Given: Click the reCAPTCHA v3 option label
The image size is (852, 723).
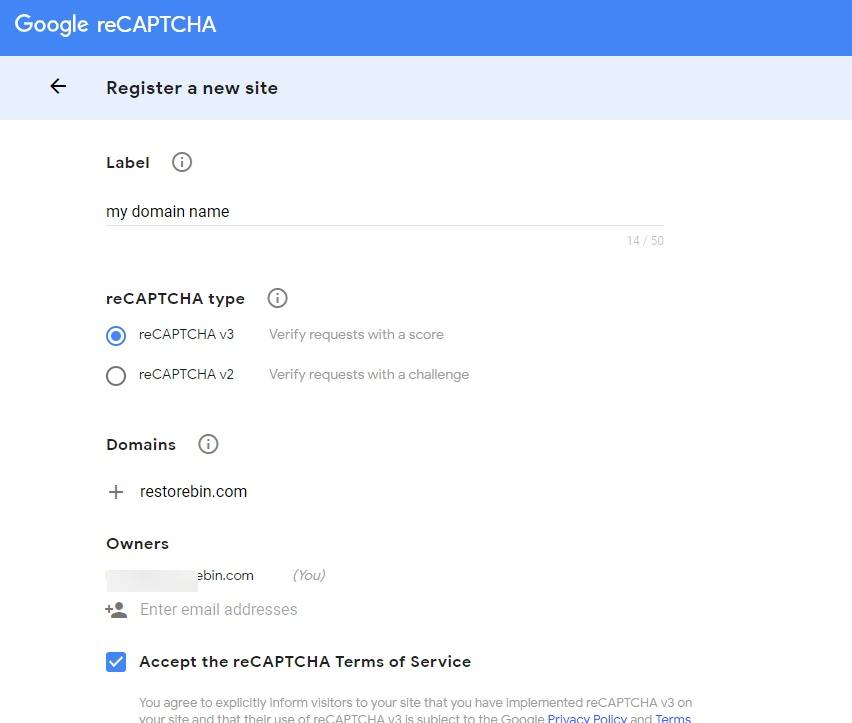Looking at the screenshot, I should 186,335.
